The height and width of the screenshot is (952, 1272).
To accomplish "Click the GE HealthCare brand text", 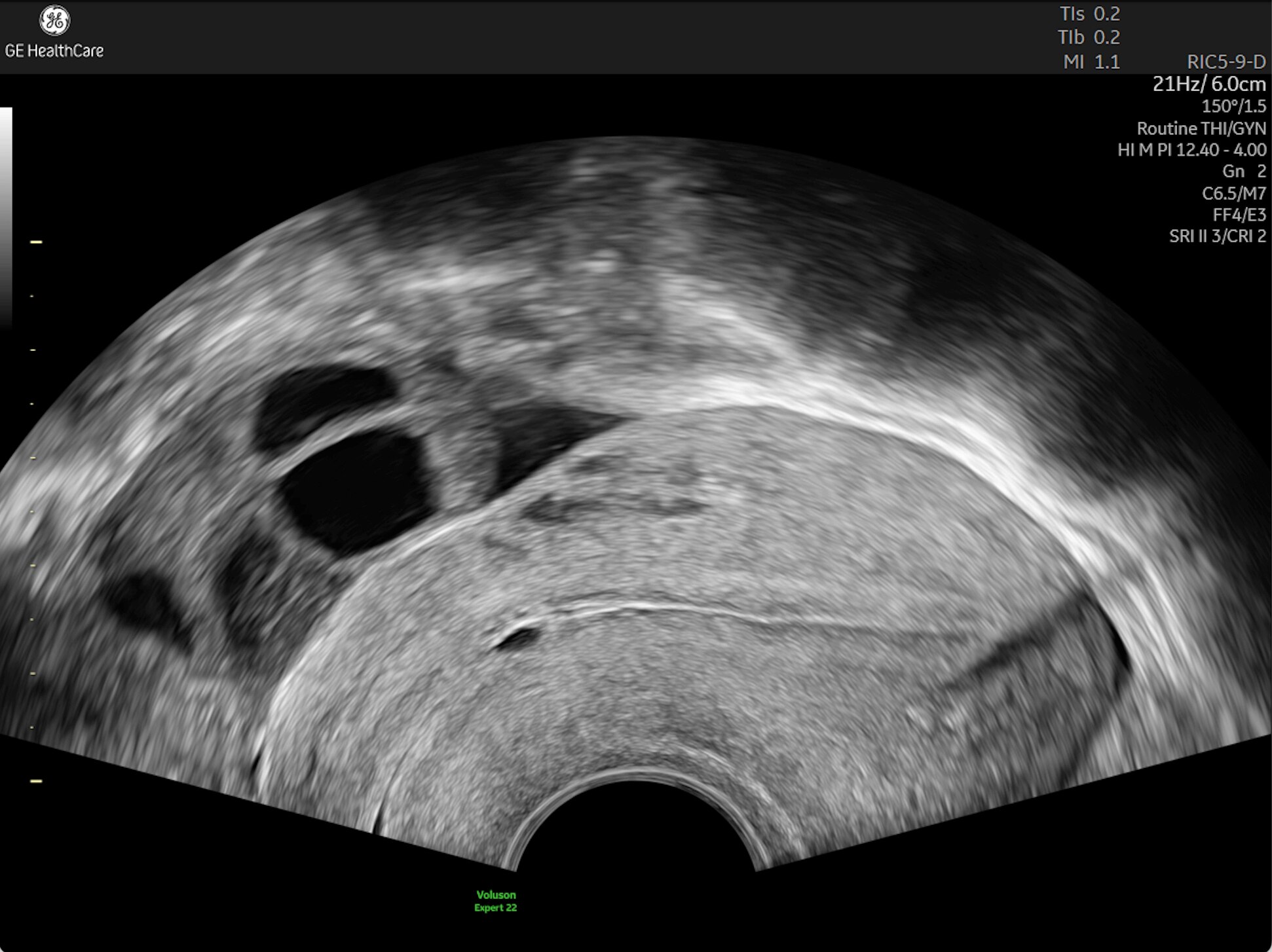I will point(54,50).
